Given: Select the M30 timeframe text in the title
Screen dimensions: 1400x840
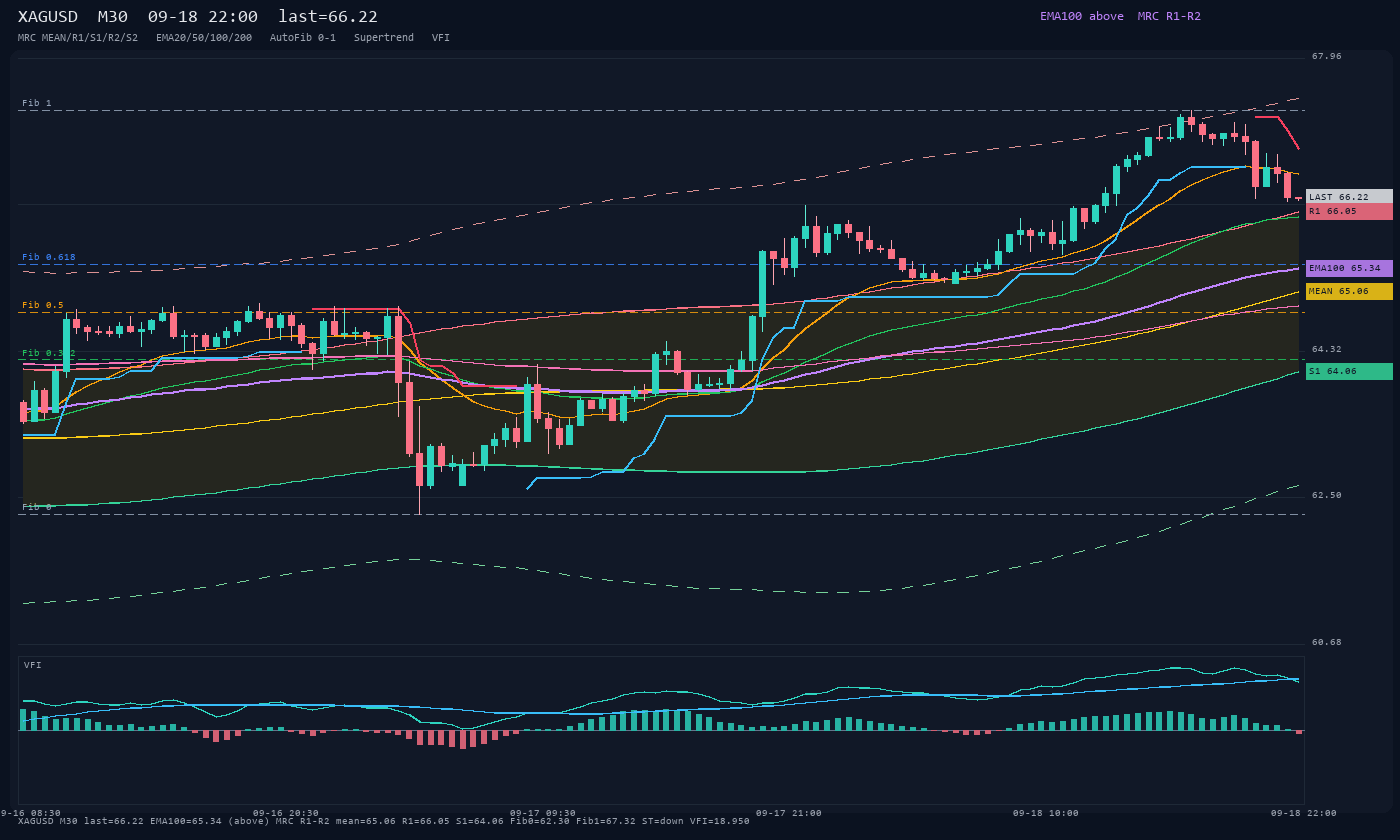Looking at the screenshot, I should click(x=112, y=16).
